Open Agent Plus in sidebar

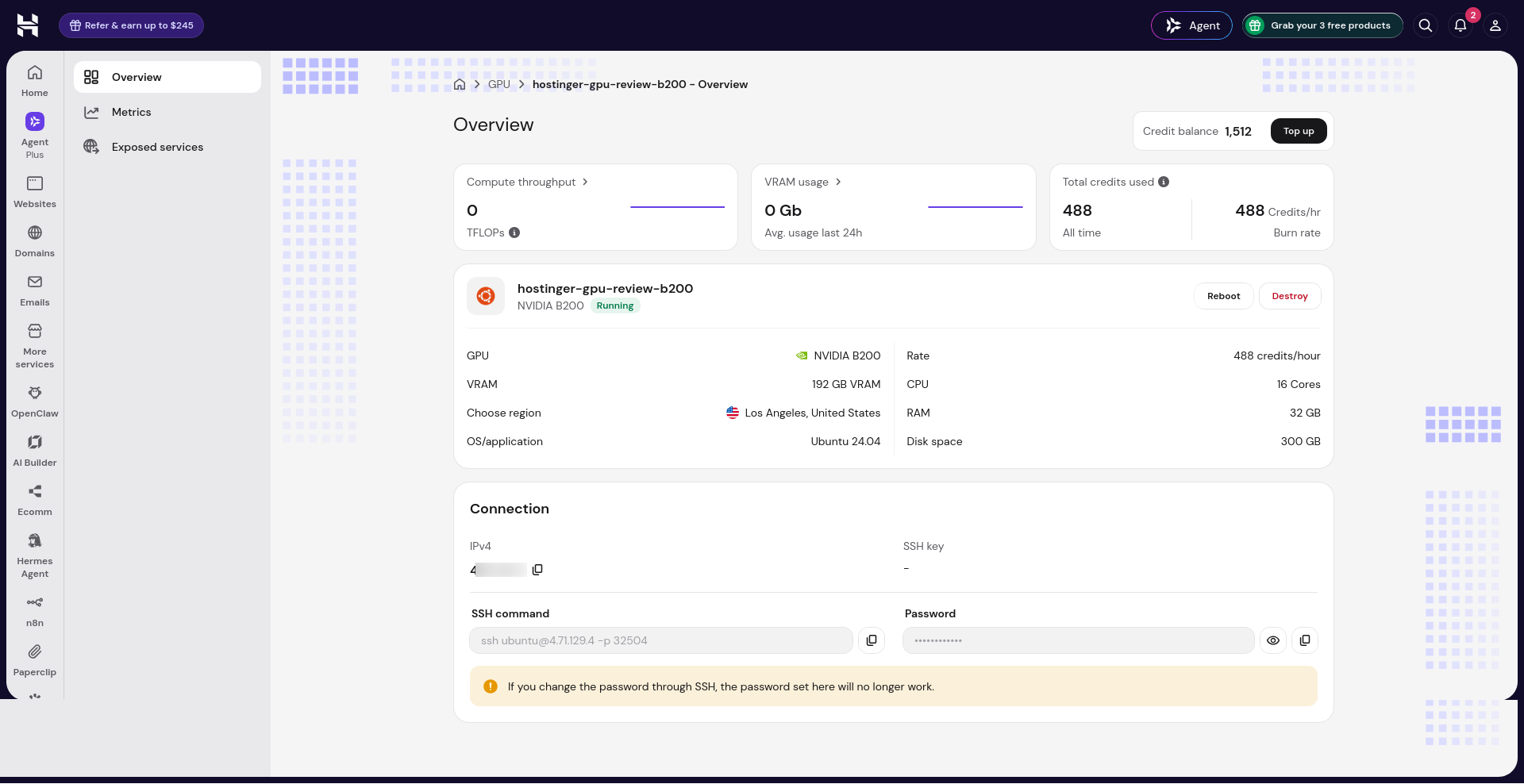(35, 135)
